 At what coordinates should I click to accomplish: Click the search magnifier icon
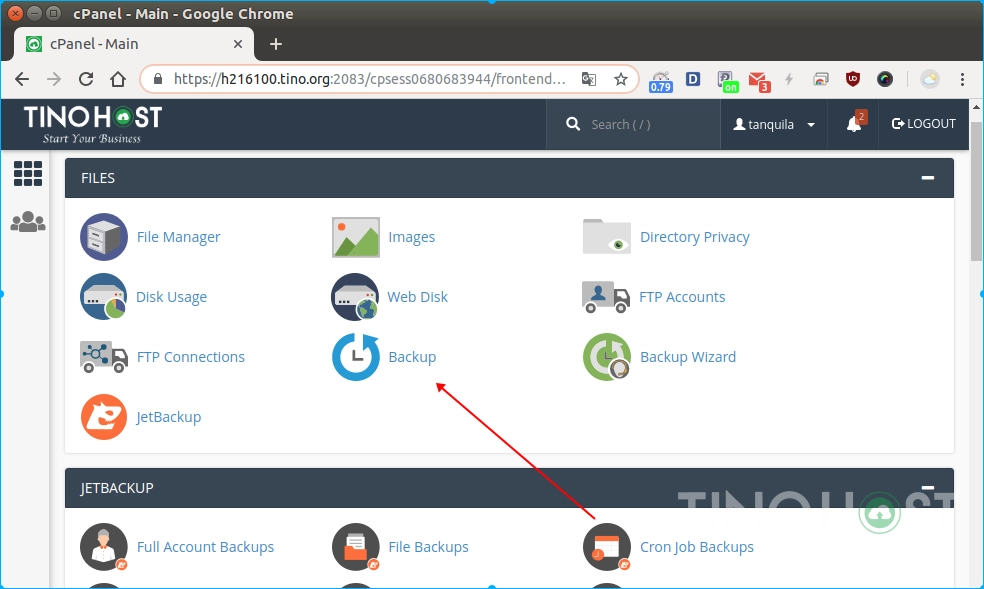point(573,124)
